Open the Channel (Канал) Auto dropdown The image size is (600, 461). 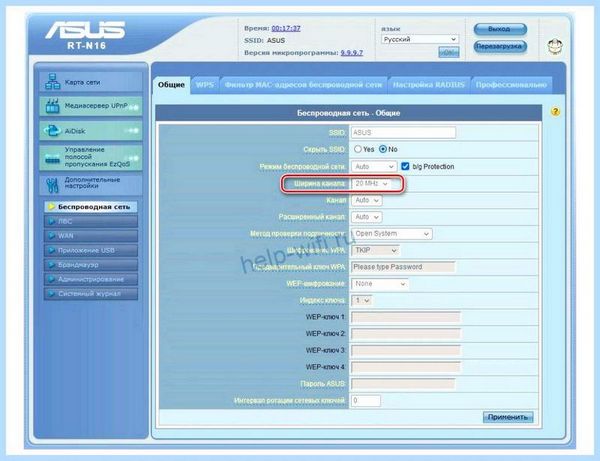(x=366, y=200)
